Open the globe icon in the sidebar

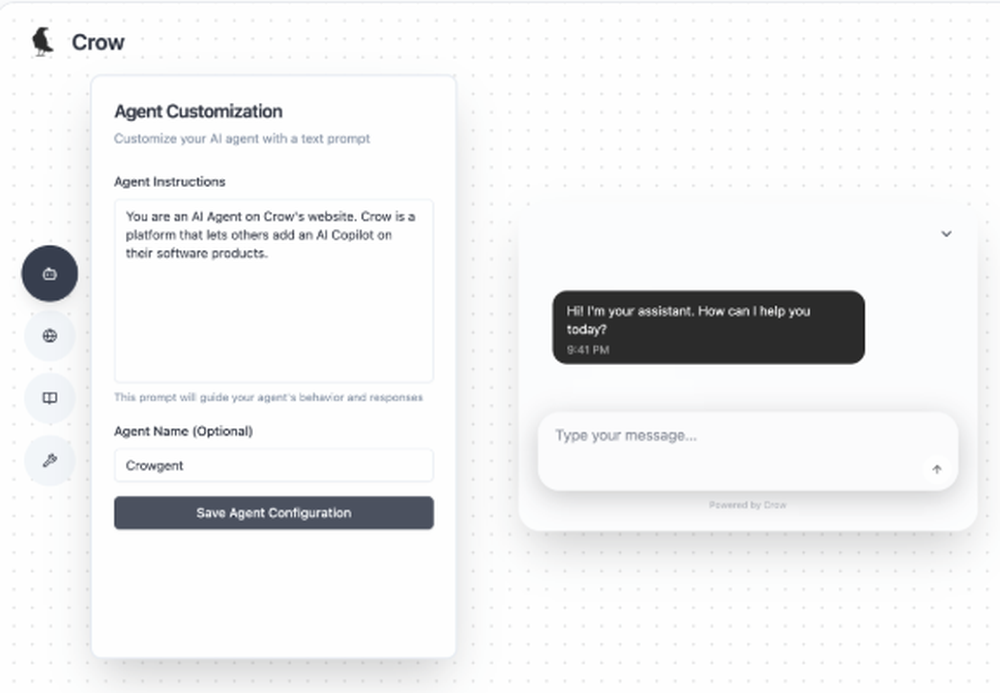49,336
